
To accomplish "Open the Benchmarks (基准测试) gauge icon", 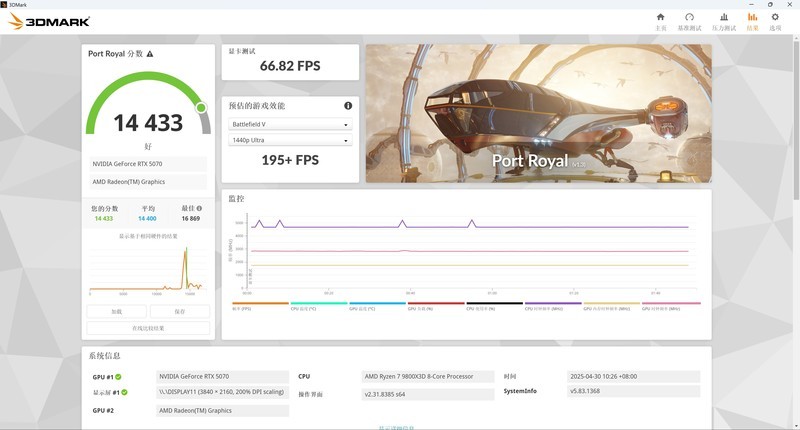I will pyautogui.click(x=689, y=17).
